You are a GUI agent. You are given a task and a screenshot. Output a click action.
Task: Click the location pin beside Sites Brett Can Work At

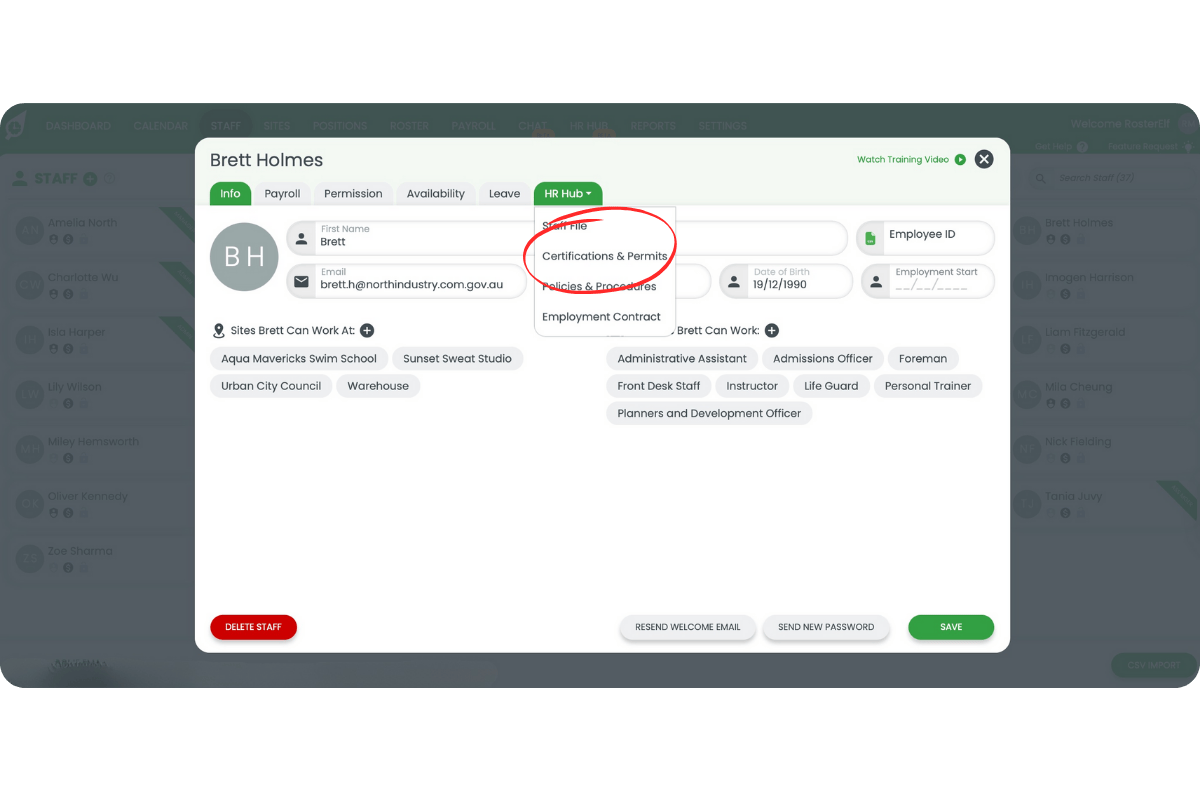coord(220,330)
